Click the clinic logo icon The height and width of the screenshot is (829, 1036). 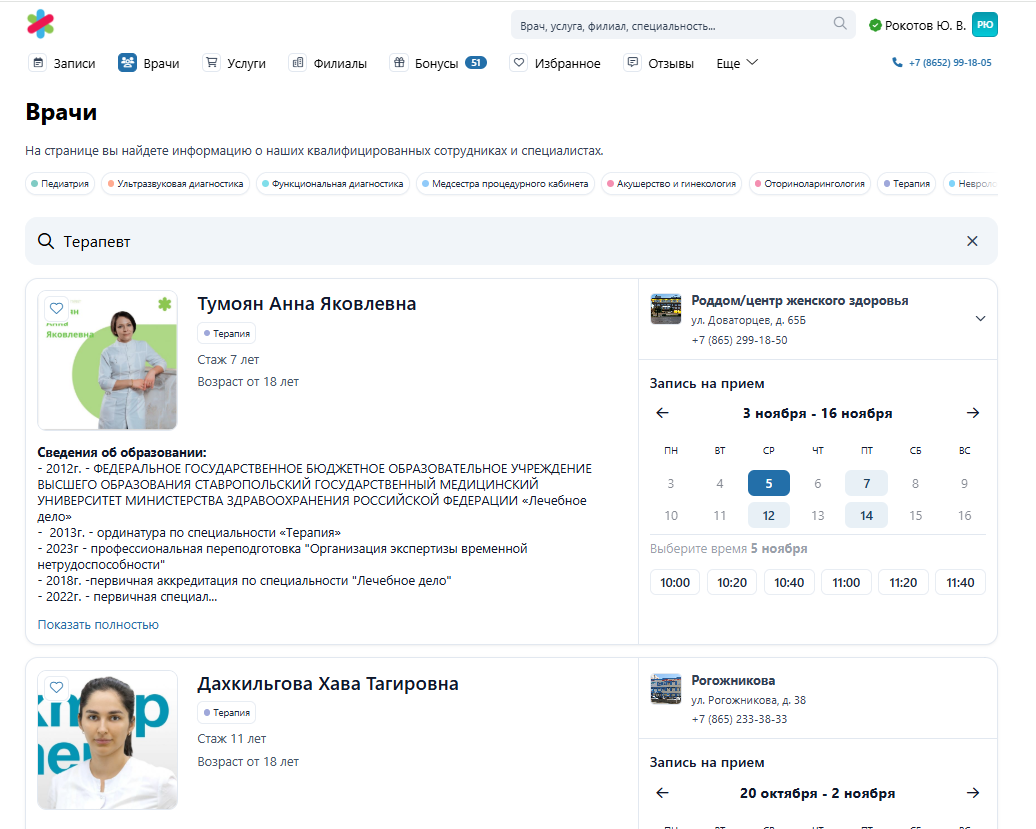pyautogui.click(x=41, y=23)
